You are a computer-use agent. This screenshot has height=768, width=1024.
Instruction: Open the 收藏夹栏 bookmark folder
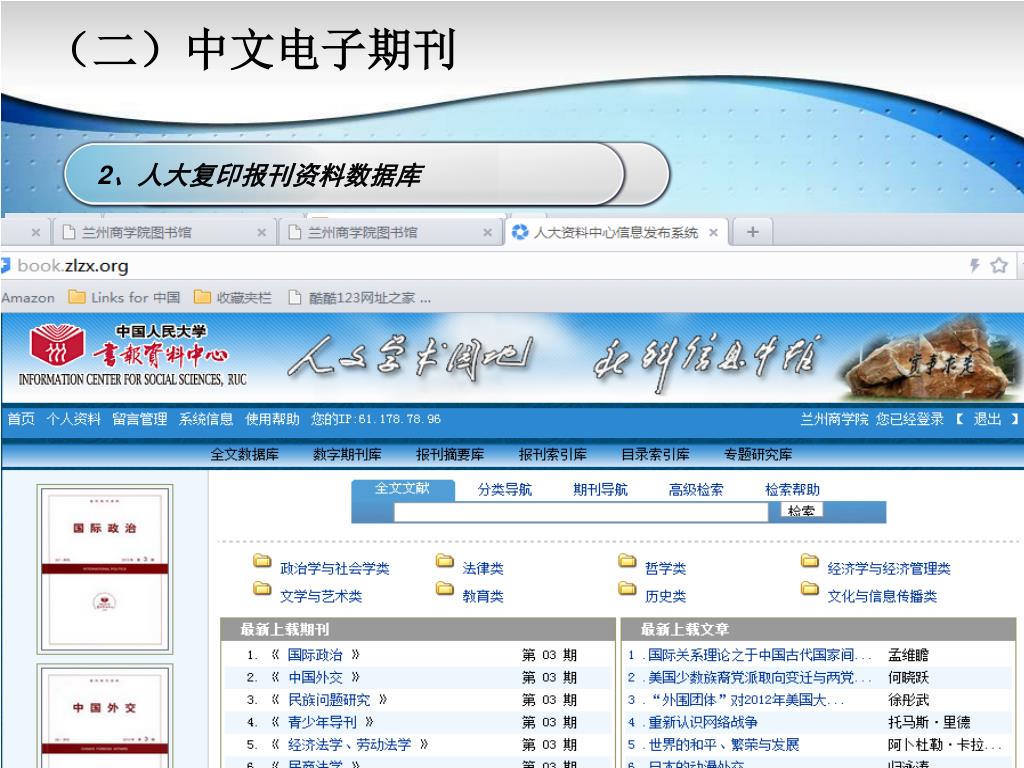point(232,298)
